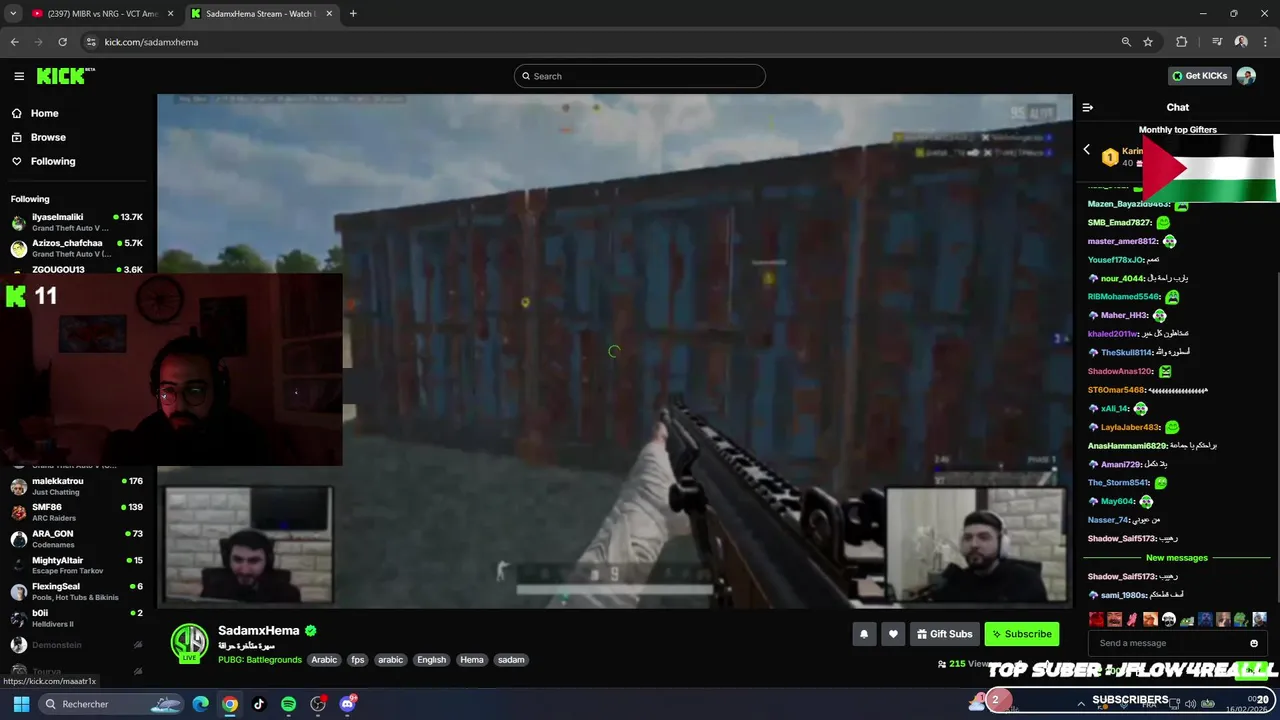The height and width of the screenshot is (720, 1280).
Task: Open FlexingSeal channel in sidebar
Action: pos(77,592)
